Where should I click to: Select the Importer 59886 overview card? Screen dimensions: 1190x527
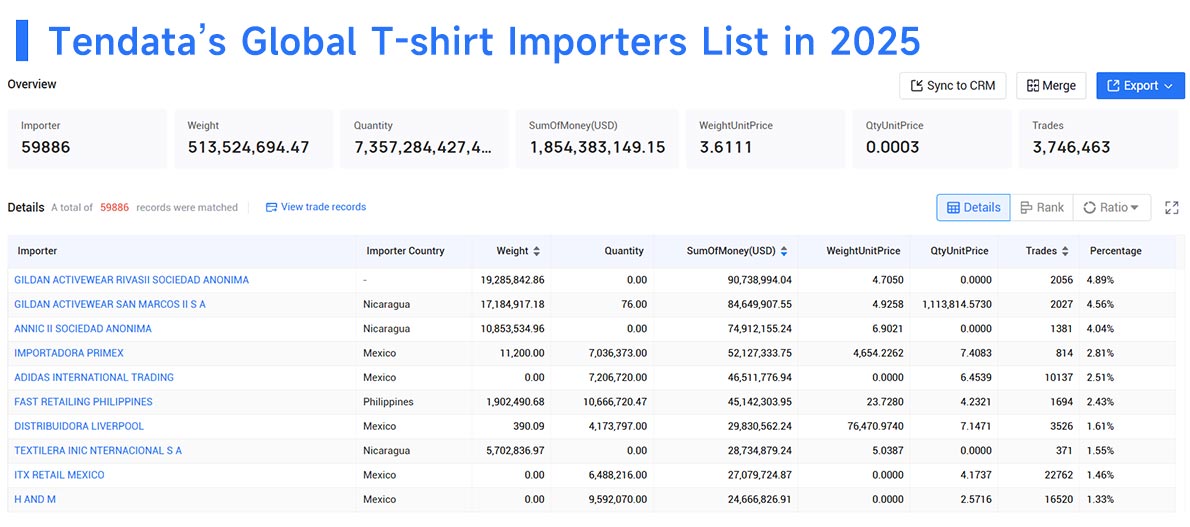87,139
